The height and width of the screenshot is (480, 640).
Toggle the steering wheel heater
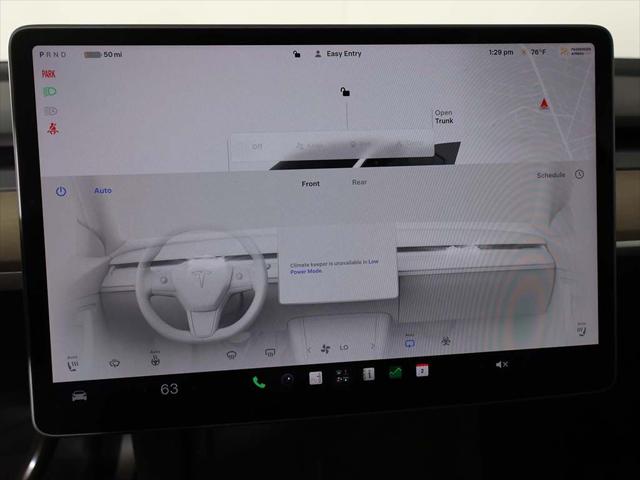tap(155, 358)
